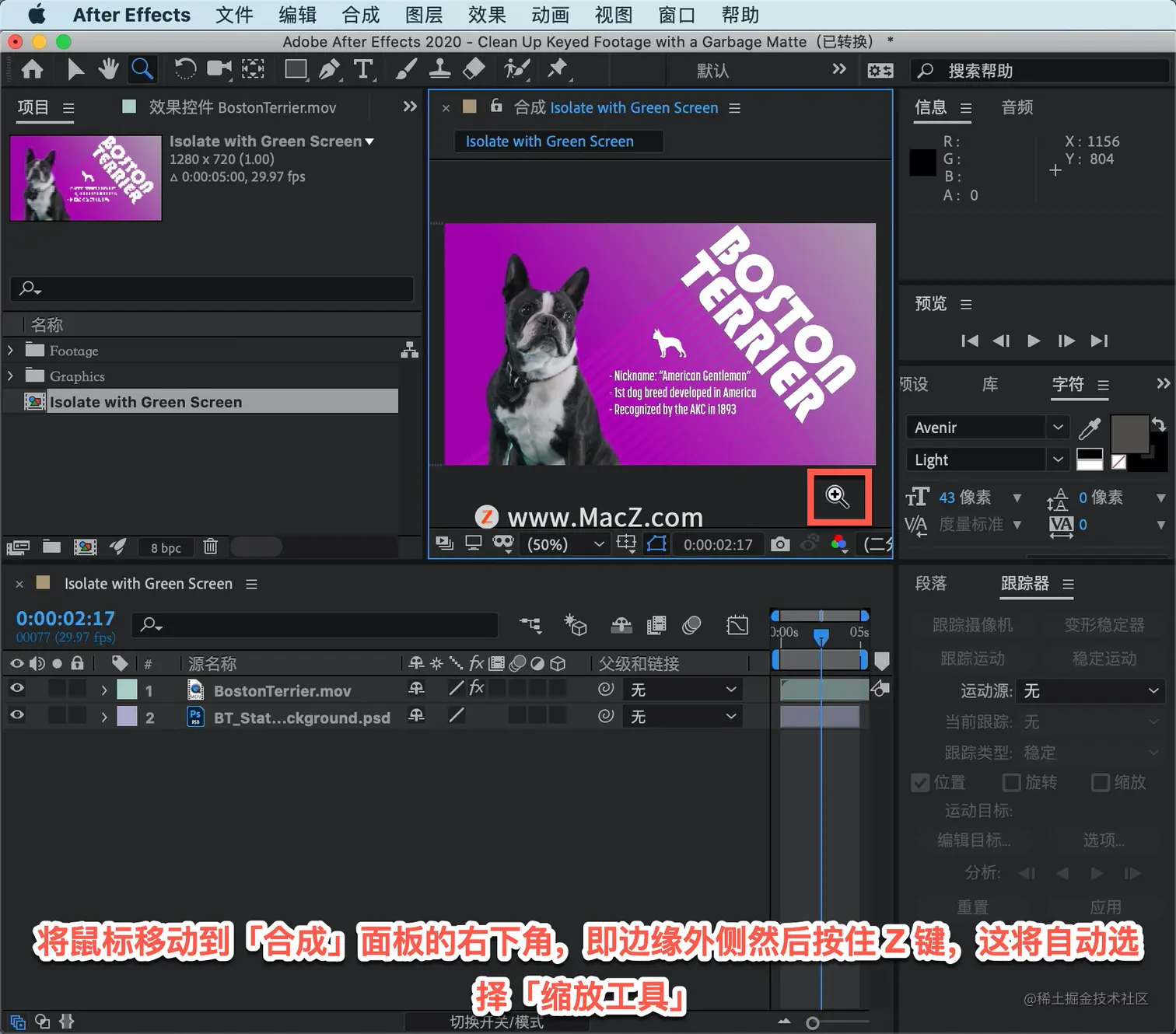Toggle the 旋转 checkbox in tracker
This screenshot has height=1034, width=1176.
click(x=1011, y=782)
